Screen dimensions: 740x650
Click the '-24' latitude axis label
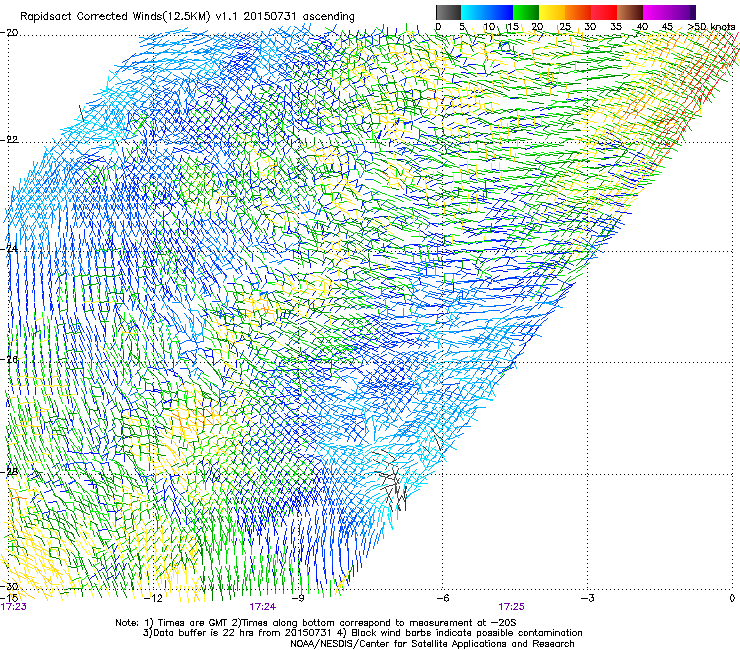tap(9, 249)
